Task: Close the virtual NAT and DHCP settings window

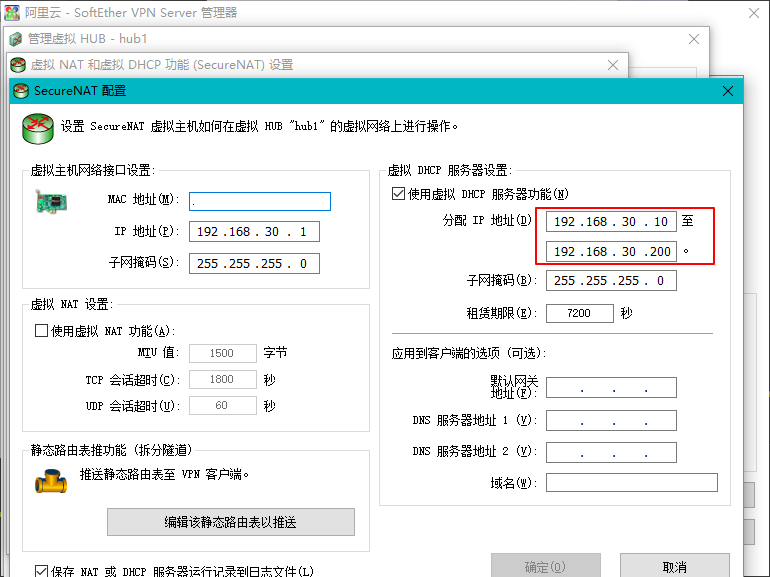Action: 613,65
